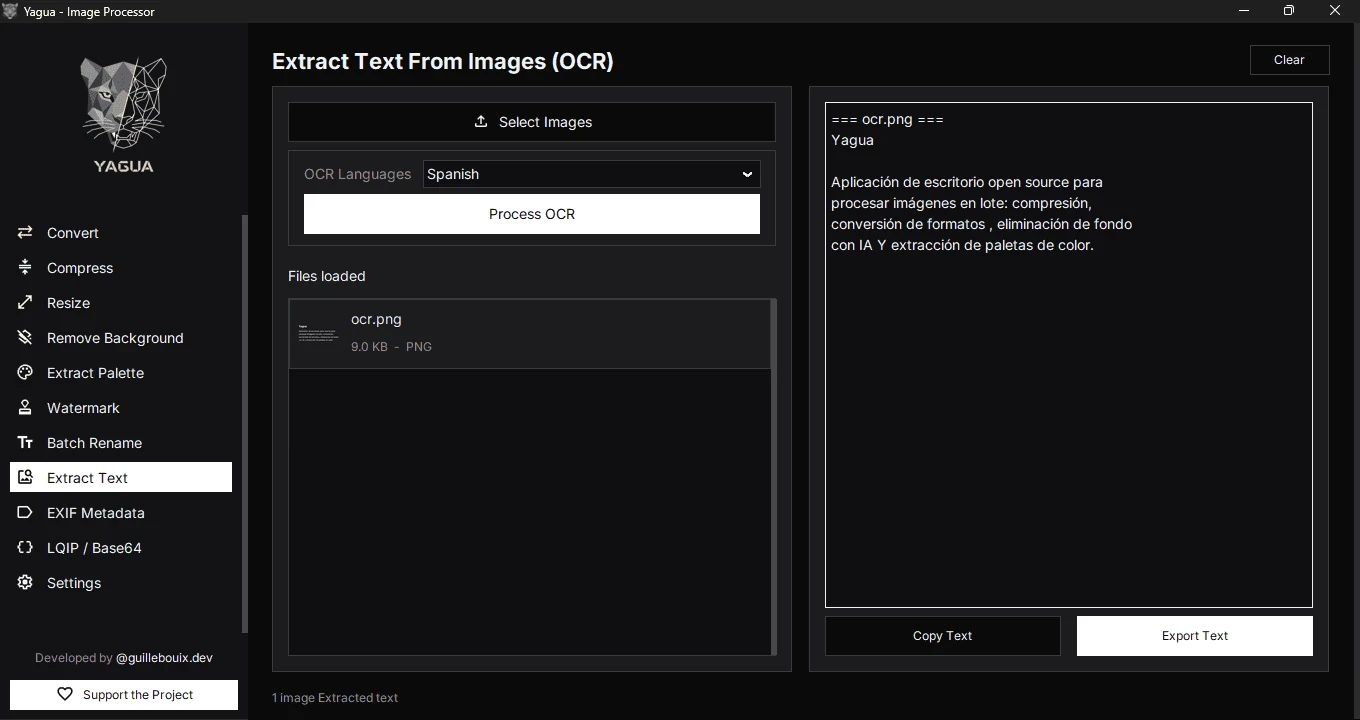Viewport: 1360px width, 720px height.
Task: Click the EXIF Metadata tag icon
Action: [25, 513]
